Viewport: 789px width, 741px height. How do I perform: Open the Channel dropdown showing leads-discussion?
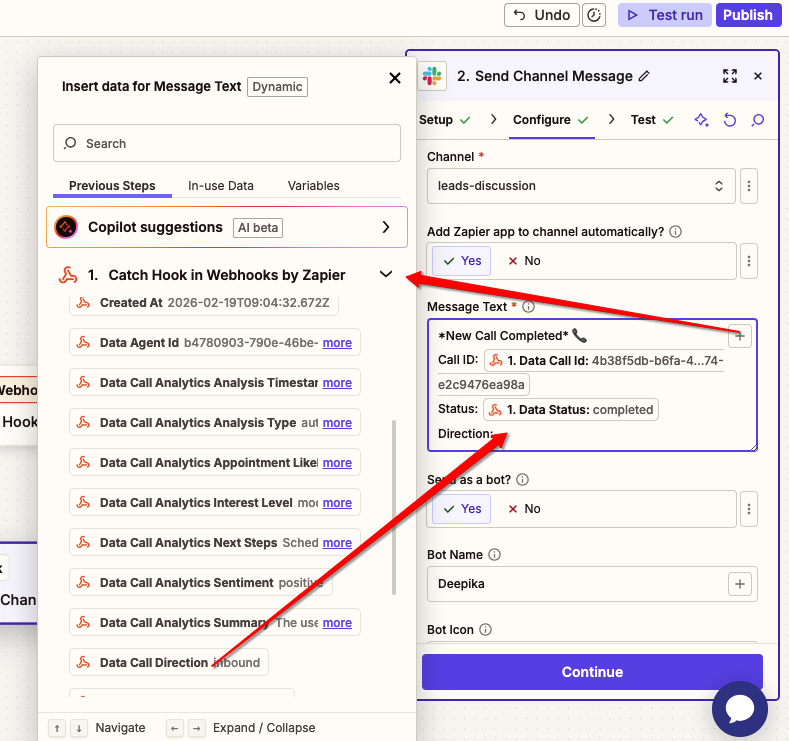coord(581,186)
